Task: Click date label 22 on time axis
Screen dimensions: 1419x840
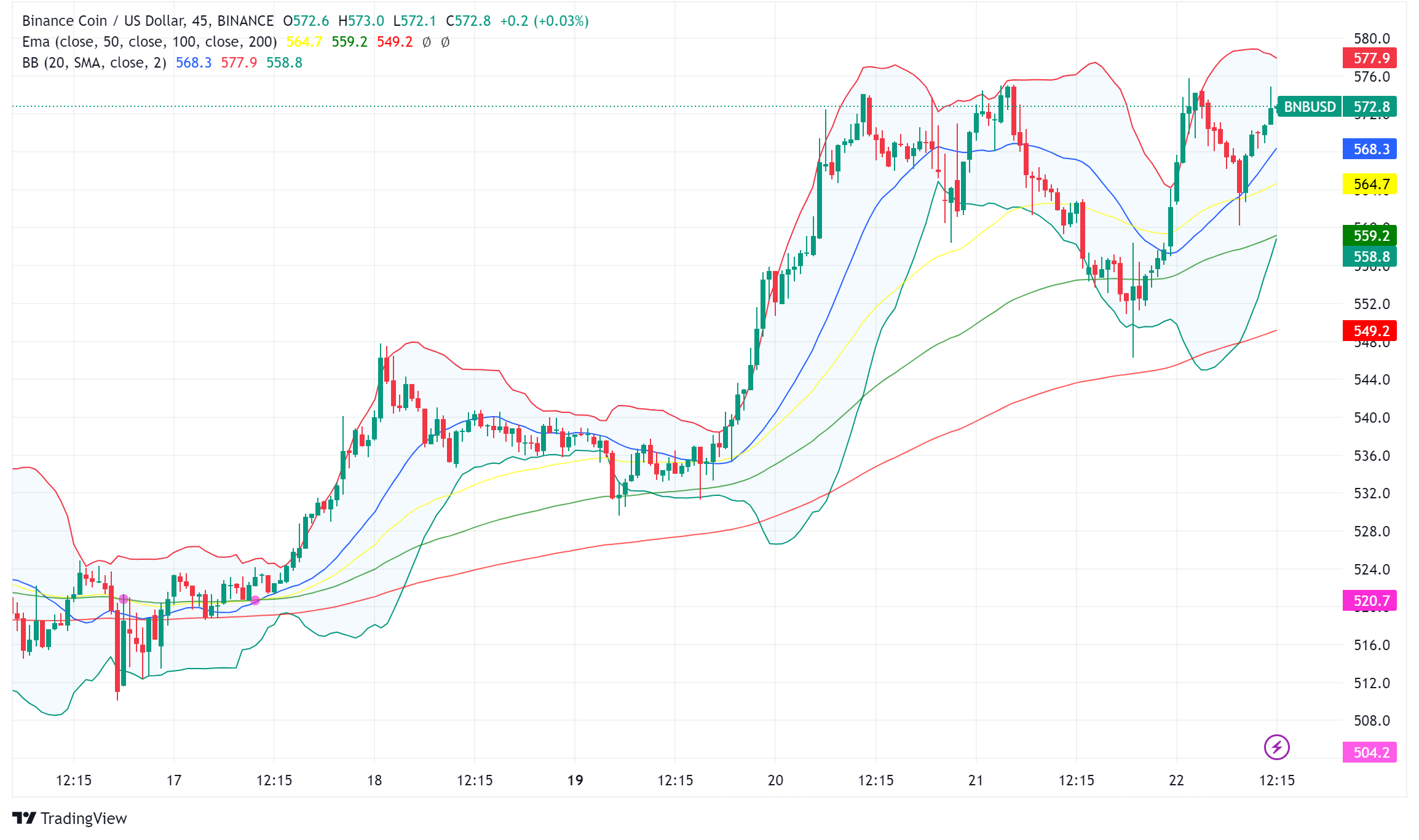Action: pyautogui.click(x=1176, y=780)
